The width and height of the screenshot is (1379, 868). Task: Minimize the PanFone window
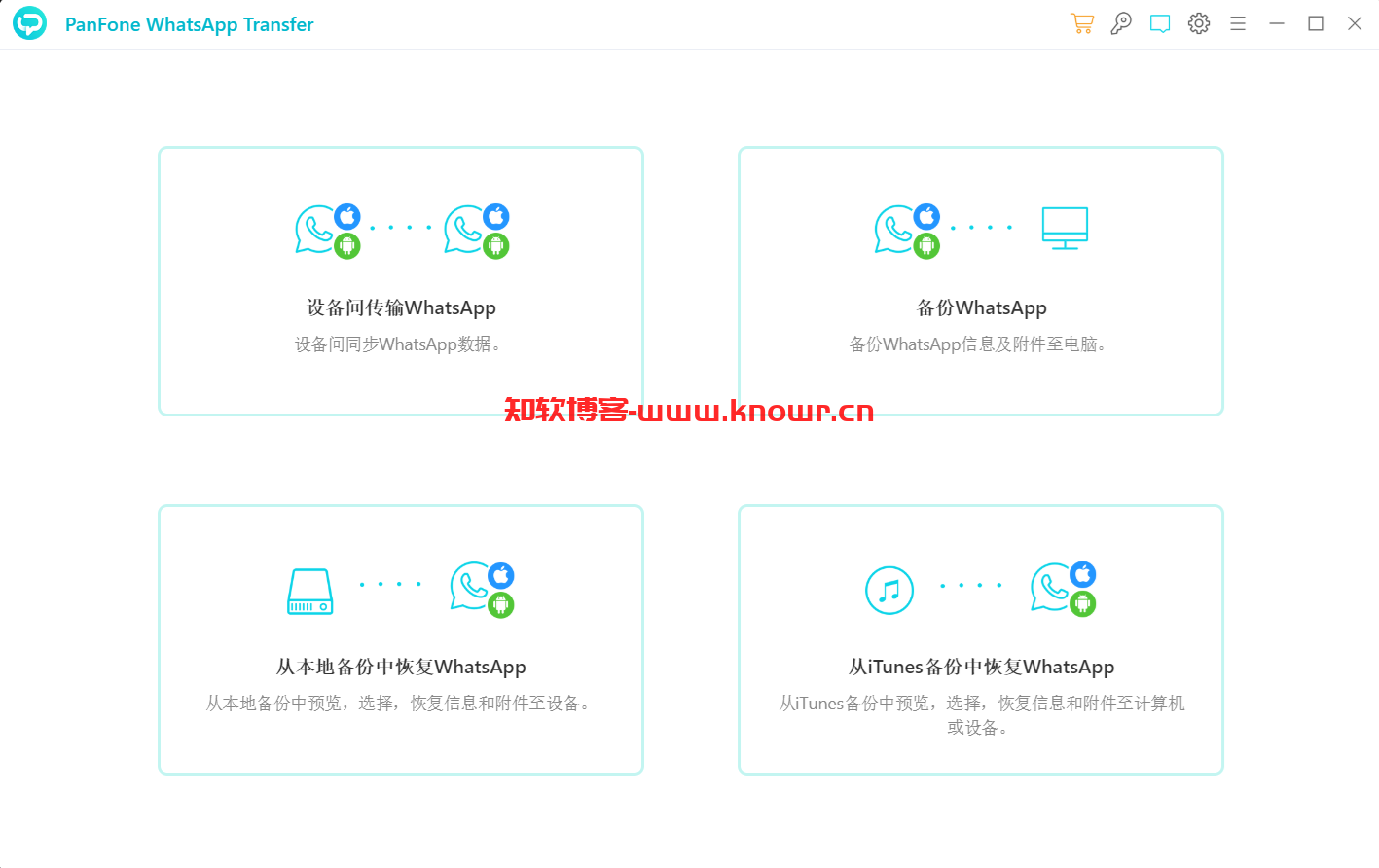(1277, 23)
